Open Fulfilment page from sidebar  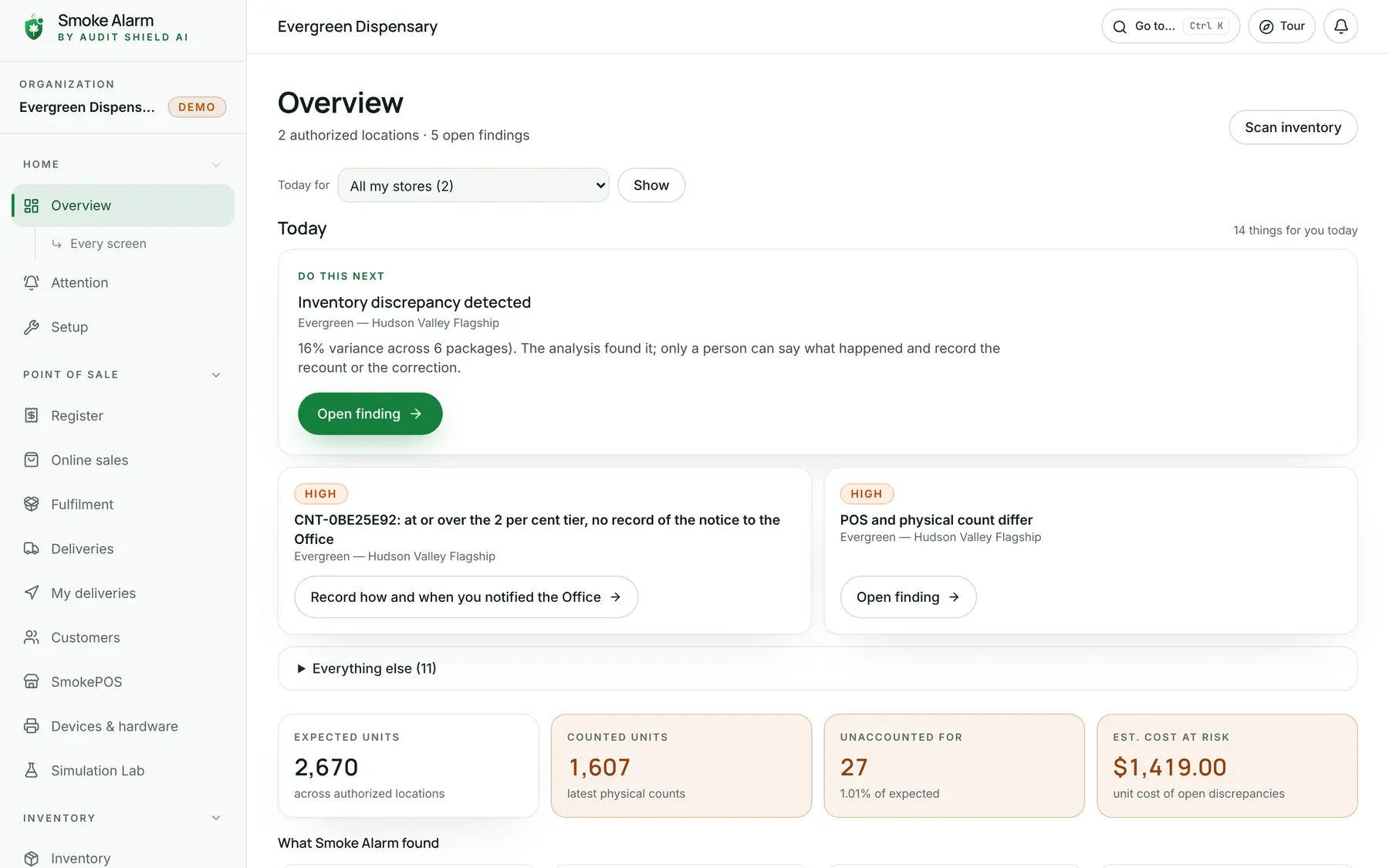(x=123, y=505)
